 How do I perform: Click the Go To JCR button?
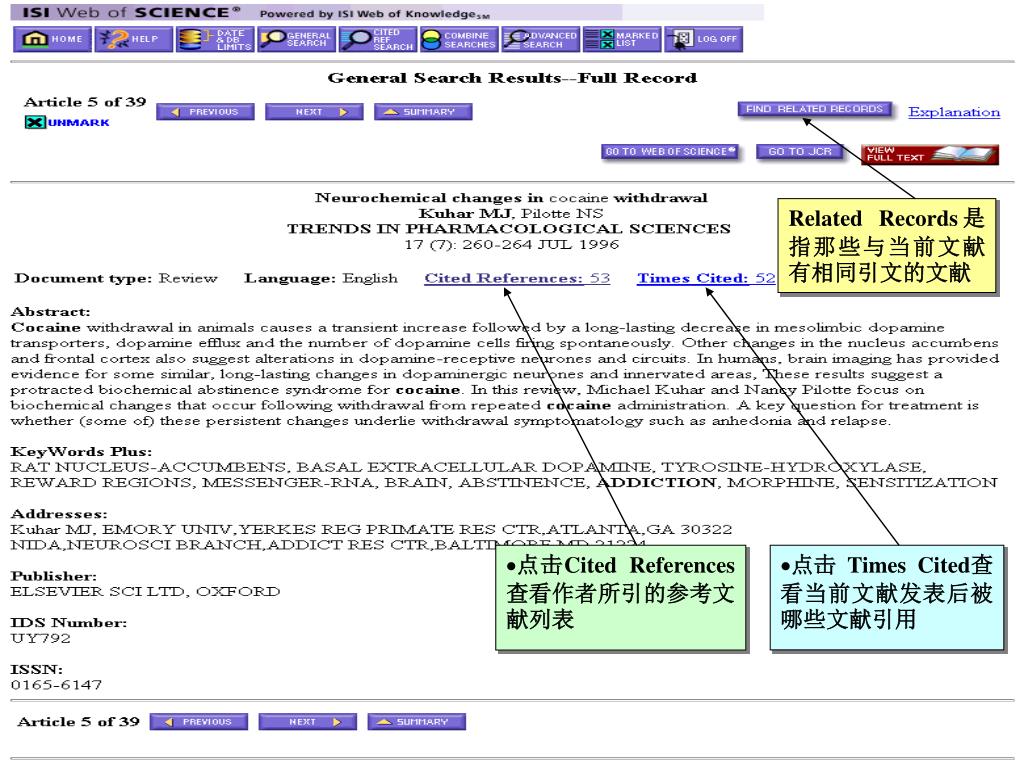click(x=800, y=152)
